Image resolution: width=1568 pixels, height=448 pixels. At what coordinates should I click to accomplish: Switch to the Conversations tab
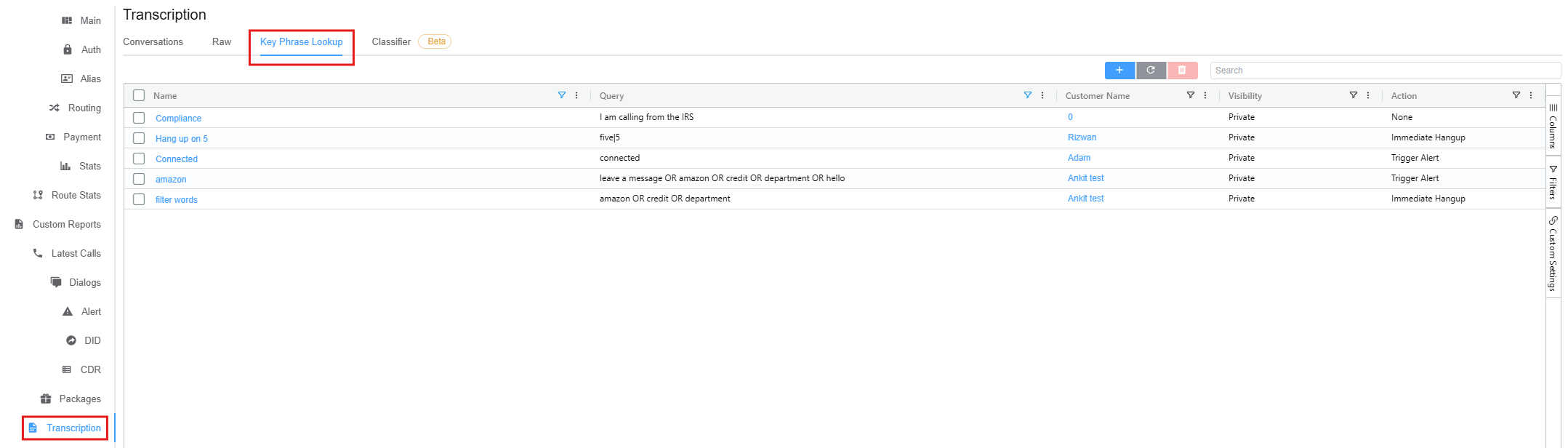coord(153,41)
